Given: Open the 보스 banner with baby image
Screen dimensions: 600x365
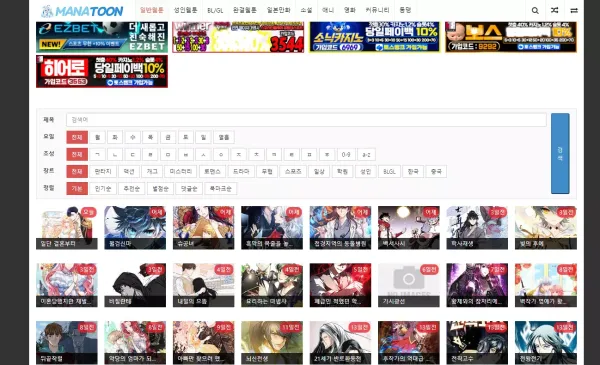Looking at the screenshot, I should coord(511,37).
